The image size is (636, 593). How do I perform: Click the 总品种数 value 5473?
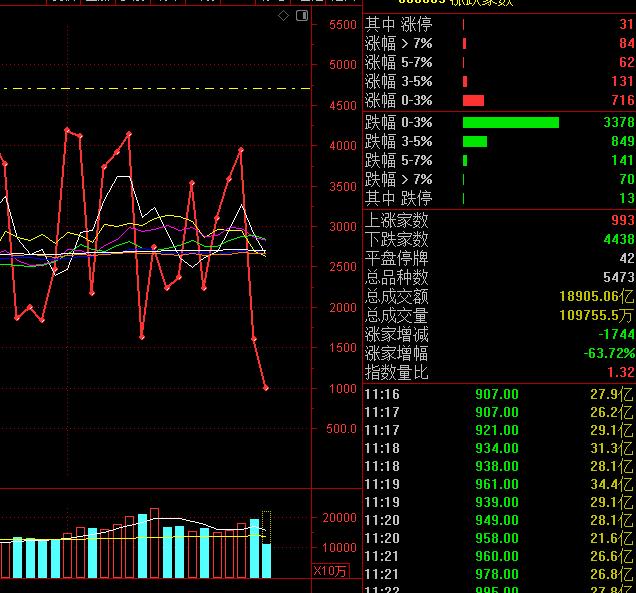619,277
